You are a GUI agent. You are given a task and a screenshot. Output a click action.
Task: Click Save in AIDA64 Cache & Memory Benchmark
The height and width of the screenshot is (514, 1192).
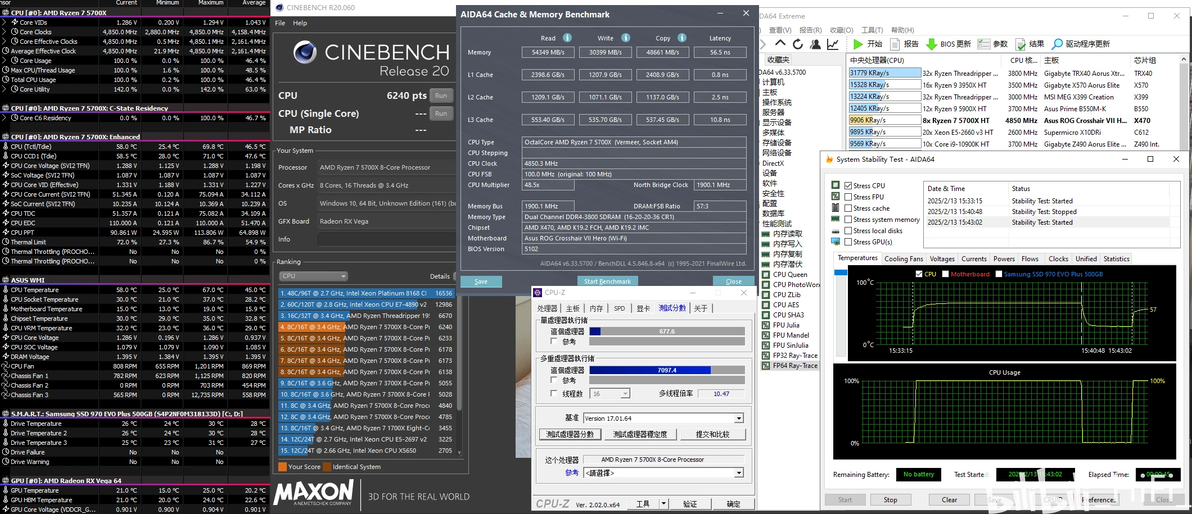[480, 281]
